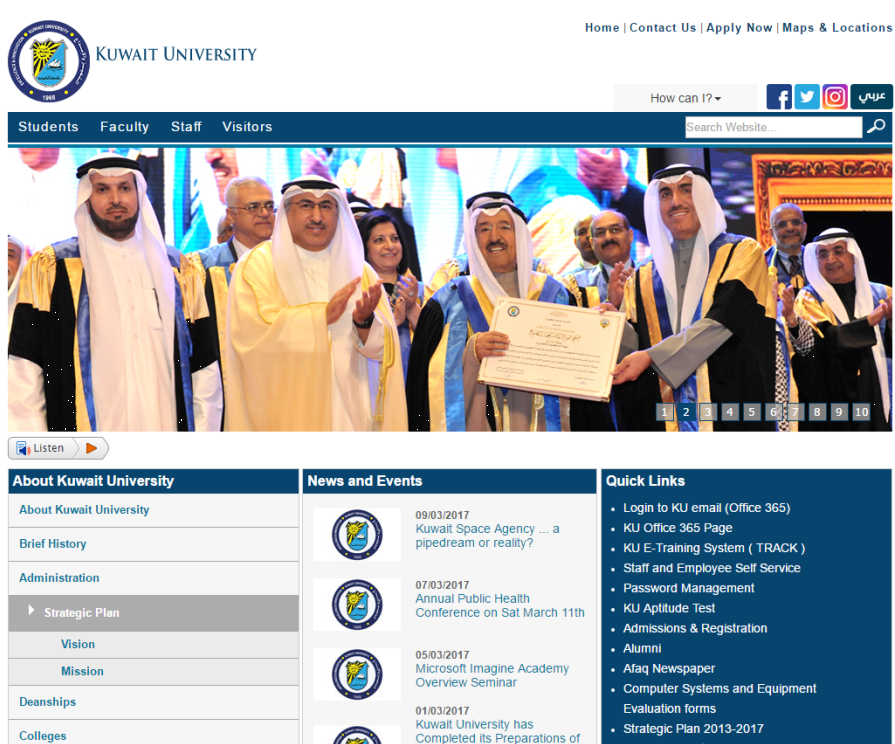This screenshot has height=744, width=895.
Task: Click the main banner slideshow photo
Action: pyautogui.click(x=450, y=289)
